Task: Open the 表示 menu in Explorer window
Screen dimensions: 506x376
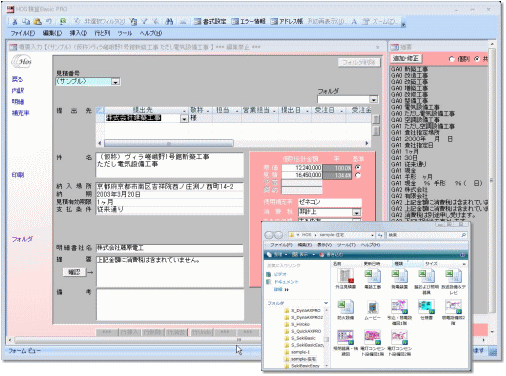Action: coord(325,245)
